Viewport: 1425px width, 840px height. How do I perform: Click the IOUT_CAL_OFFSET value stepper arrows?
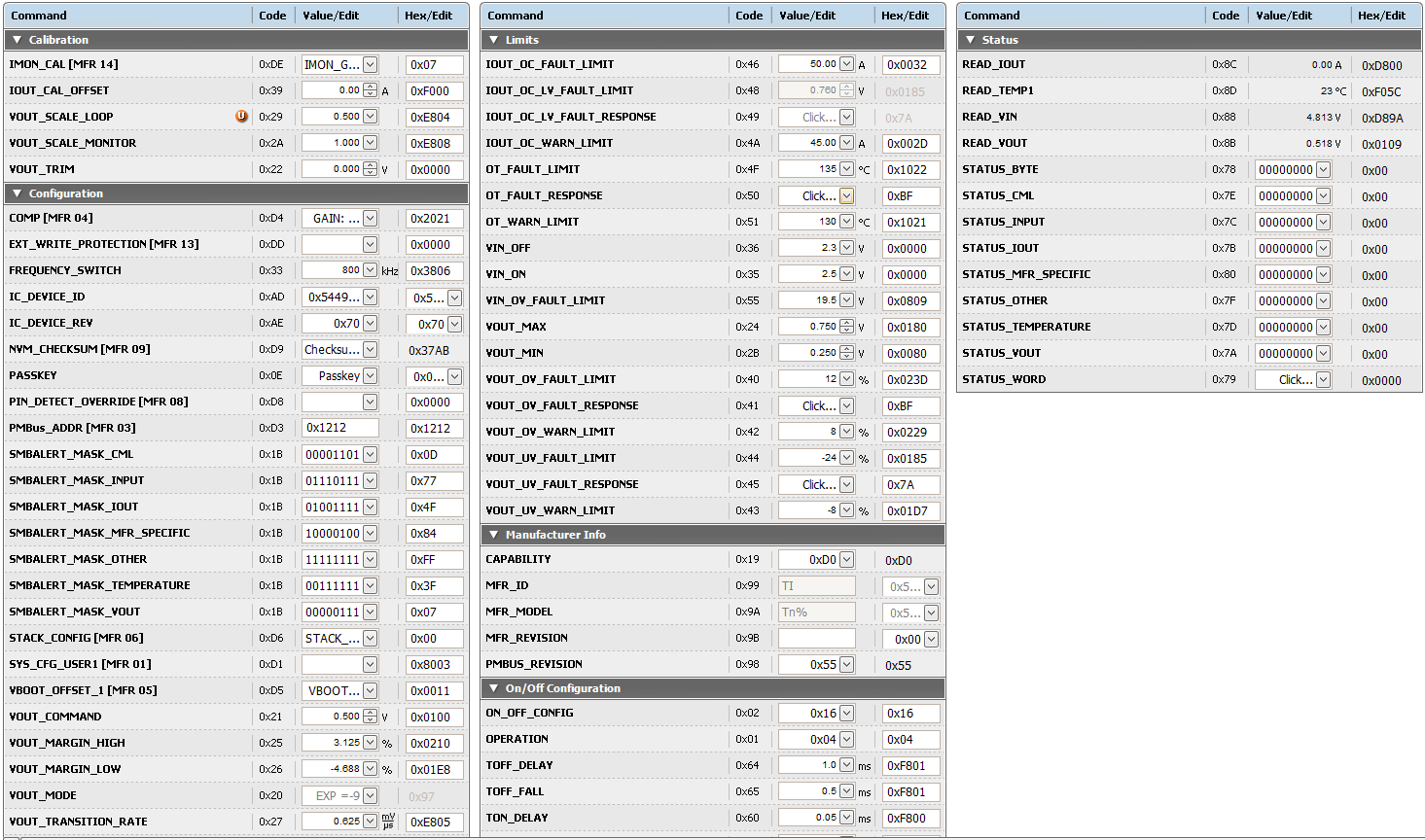370,90
